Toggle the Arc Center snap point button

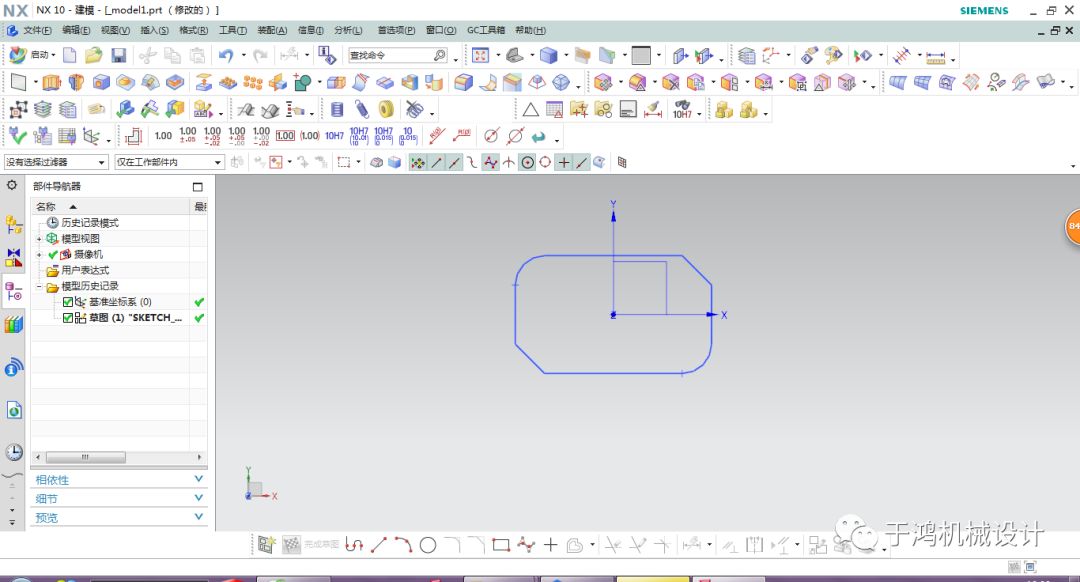point(527,163)
